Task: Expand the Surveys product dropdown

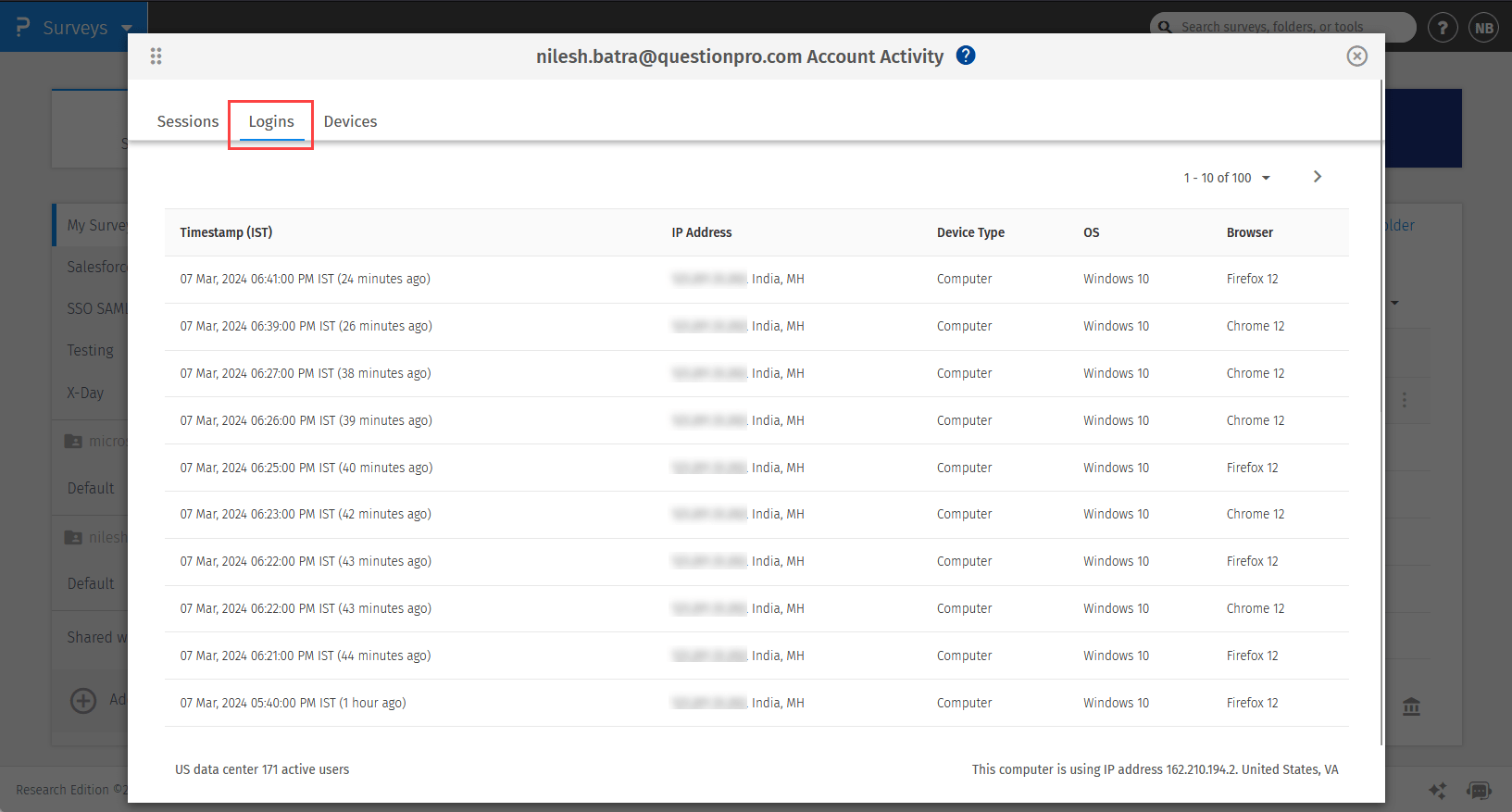Action: pos(127,28)
